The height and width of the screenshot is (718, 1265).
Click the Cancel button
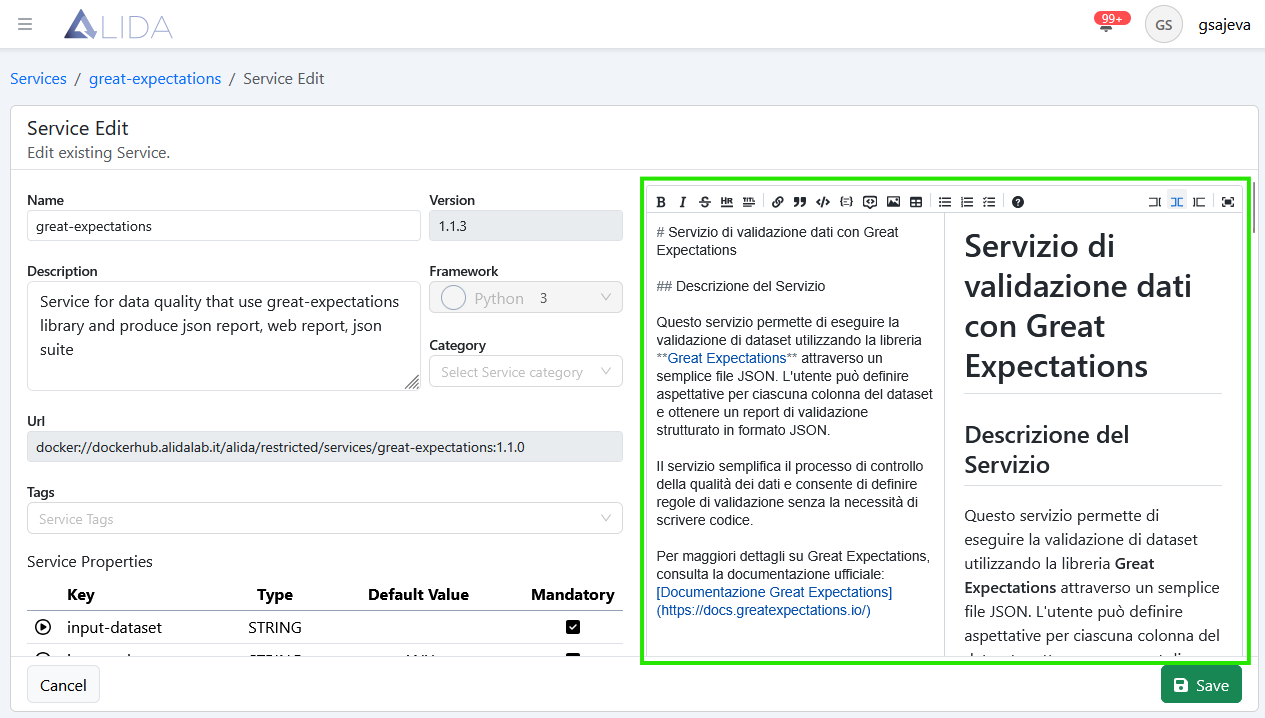[x=63, y=685]
